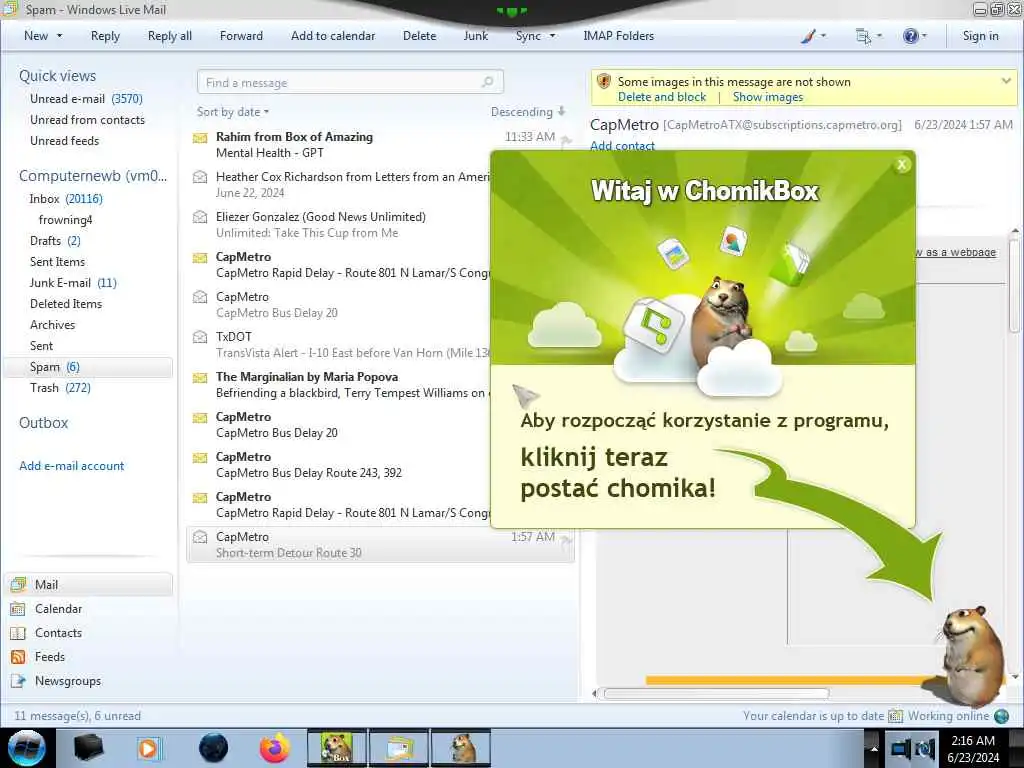This screenshot has width=1024, height=768.
Task: Open Inbox folder
Action: coord(66,199)
